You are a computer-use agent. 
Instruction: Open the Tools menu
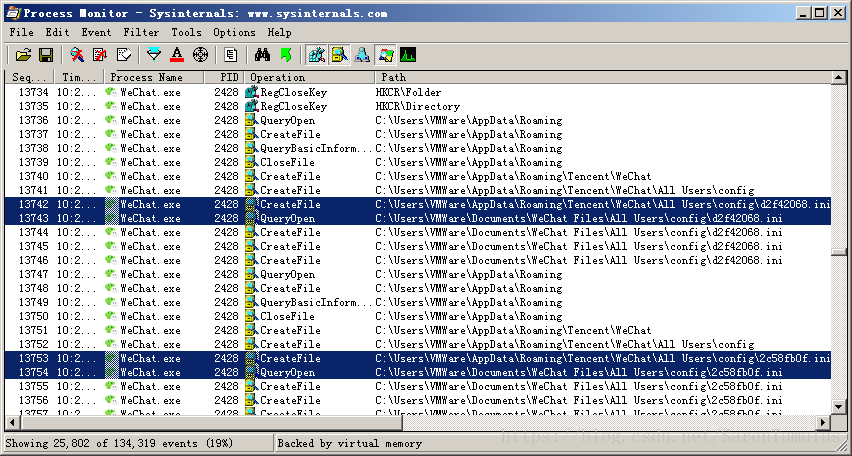(x=186, y=33)
